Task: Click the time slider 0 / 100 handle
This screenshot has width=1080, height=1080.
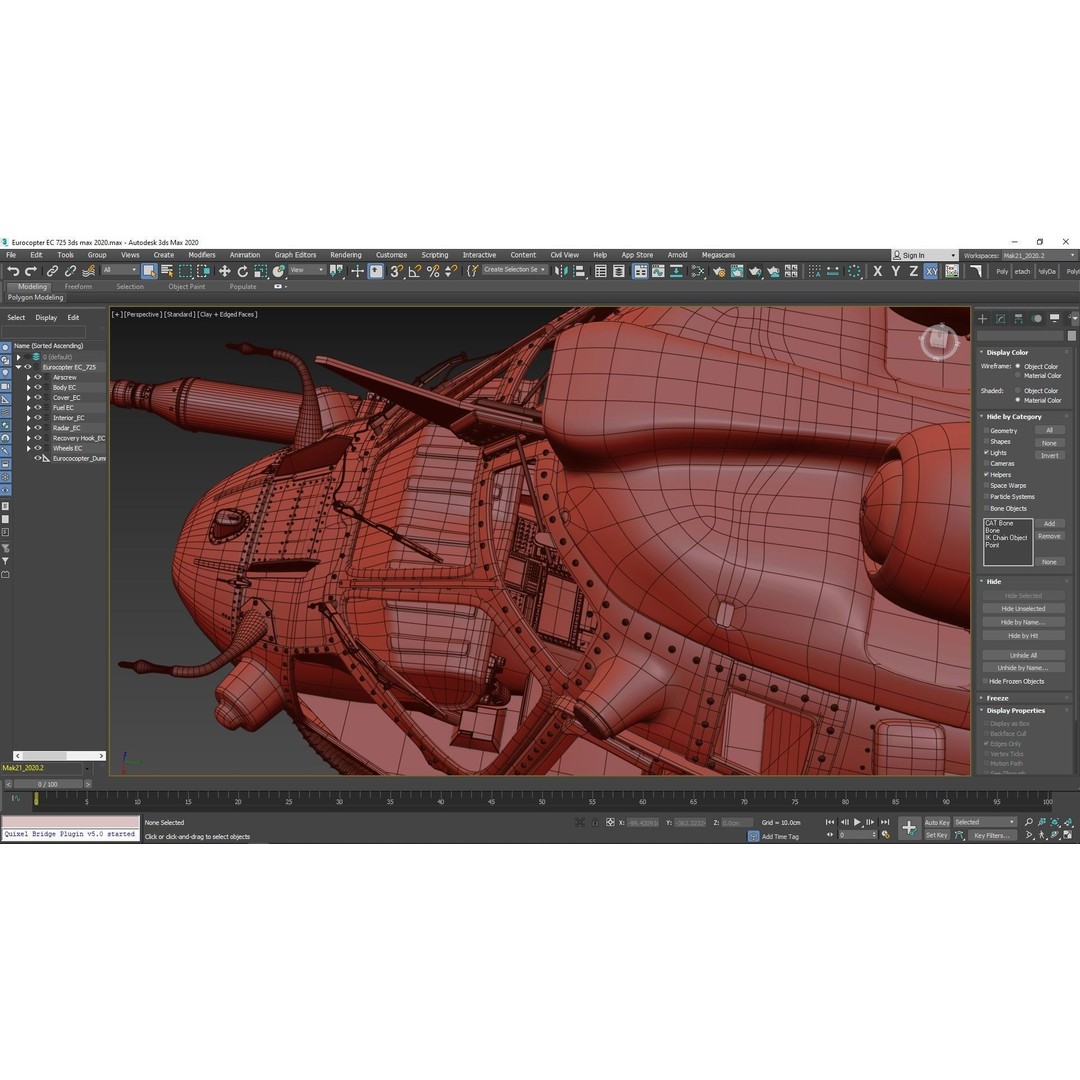Action: (x=48, y=784)
